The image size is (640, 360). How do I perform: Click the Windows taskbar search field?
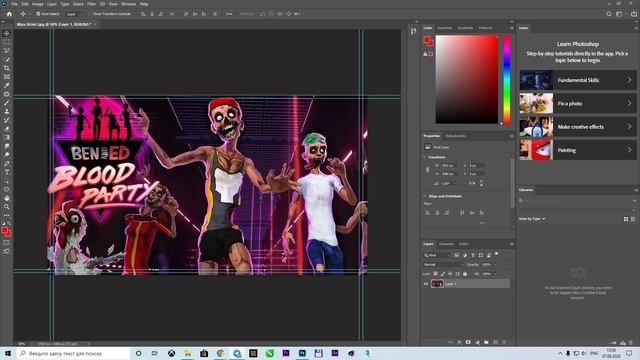tap(73, 353)
